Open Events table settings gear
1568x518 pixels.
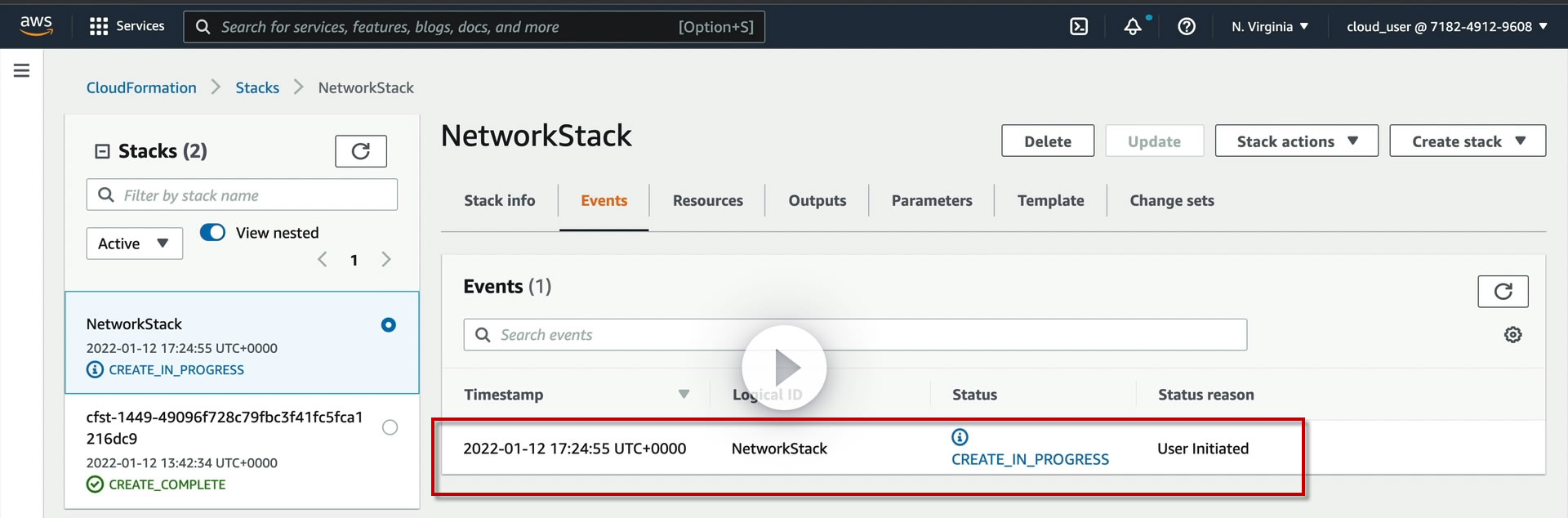tap(1512, 335)
